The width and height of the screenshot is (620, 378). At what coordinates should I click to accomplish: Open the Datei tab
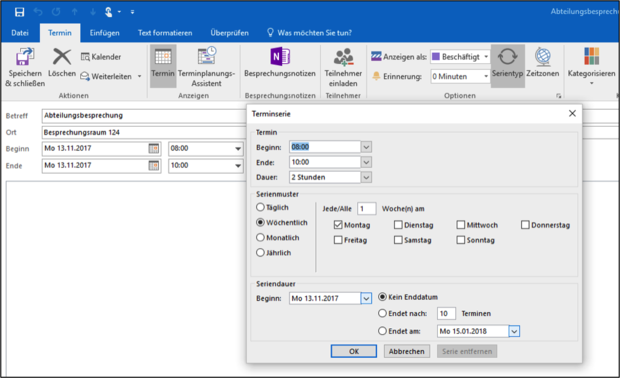point(20,33)
